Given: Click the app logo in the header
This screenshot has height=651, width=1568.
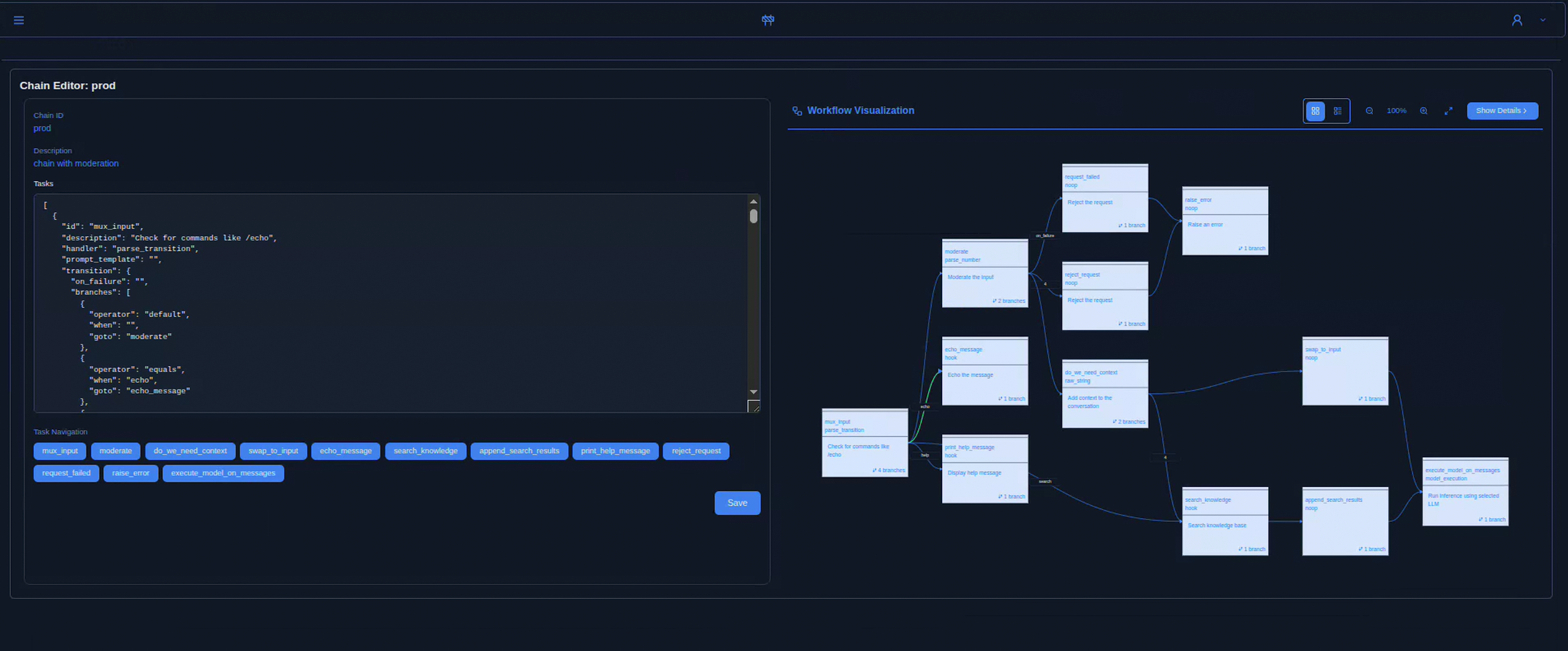Looking at the screenshot, I should [x=768, y=20].
